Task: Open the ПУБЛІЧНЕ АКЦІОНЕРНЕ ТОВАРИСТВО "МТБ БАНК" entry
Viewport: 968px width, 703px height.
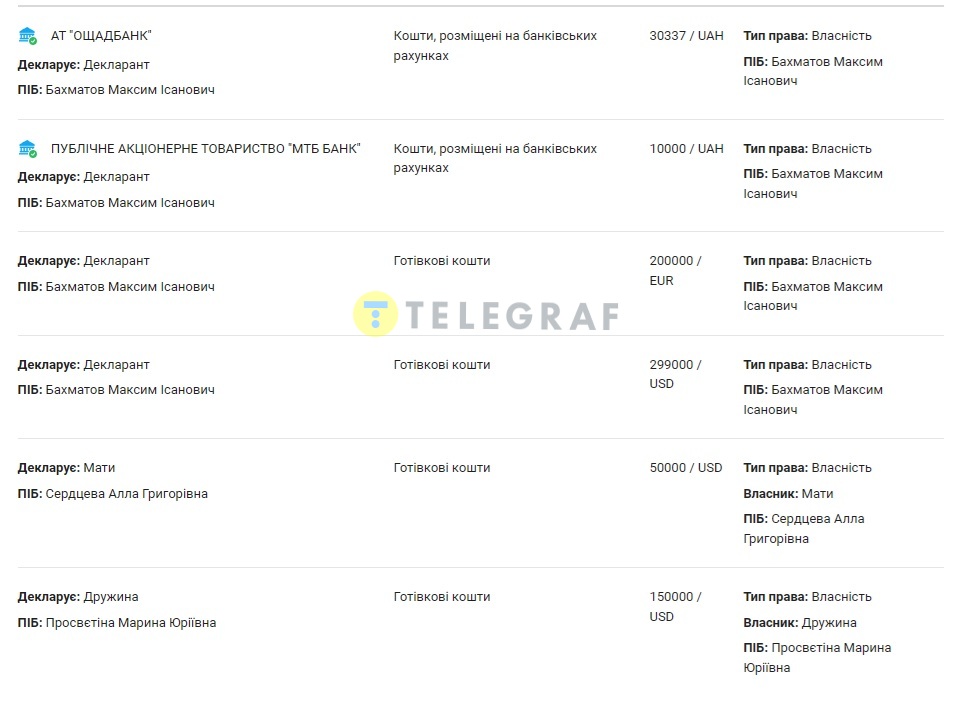Action: 205,149
